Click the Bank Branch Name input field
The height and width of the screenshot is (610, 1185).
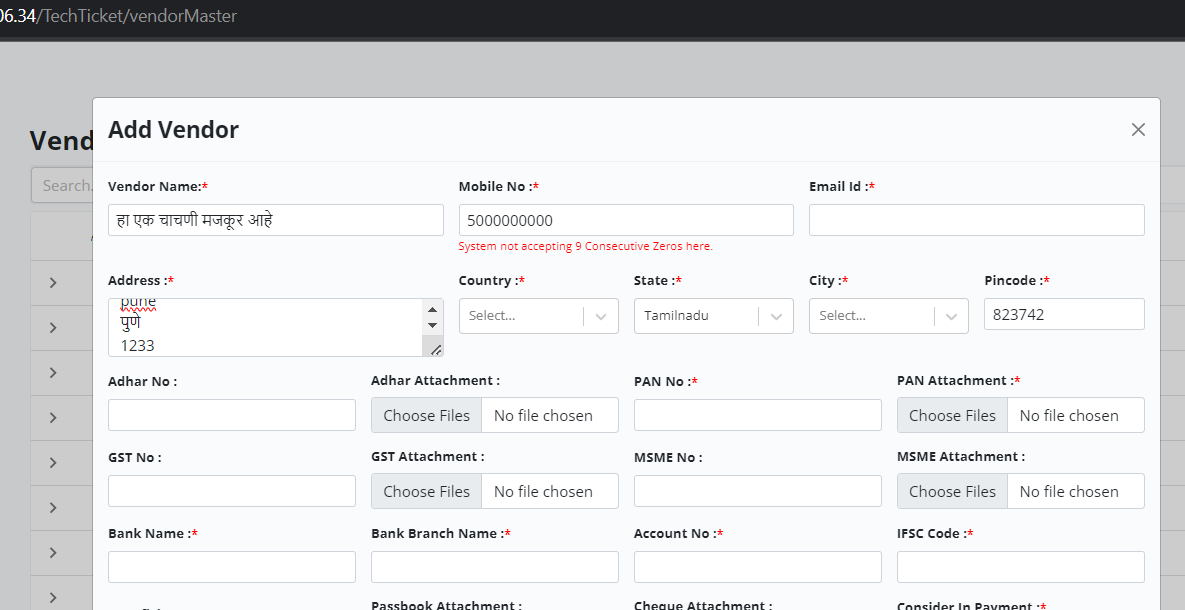[x=494, y=567]
